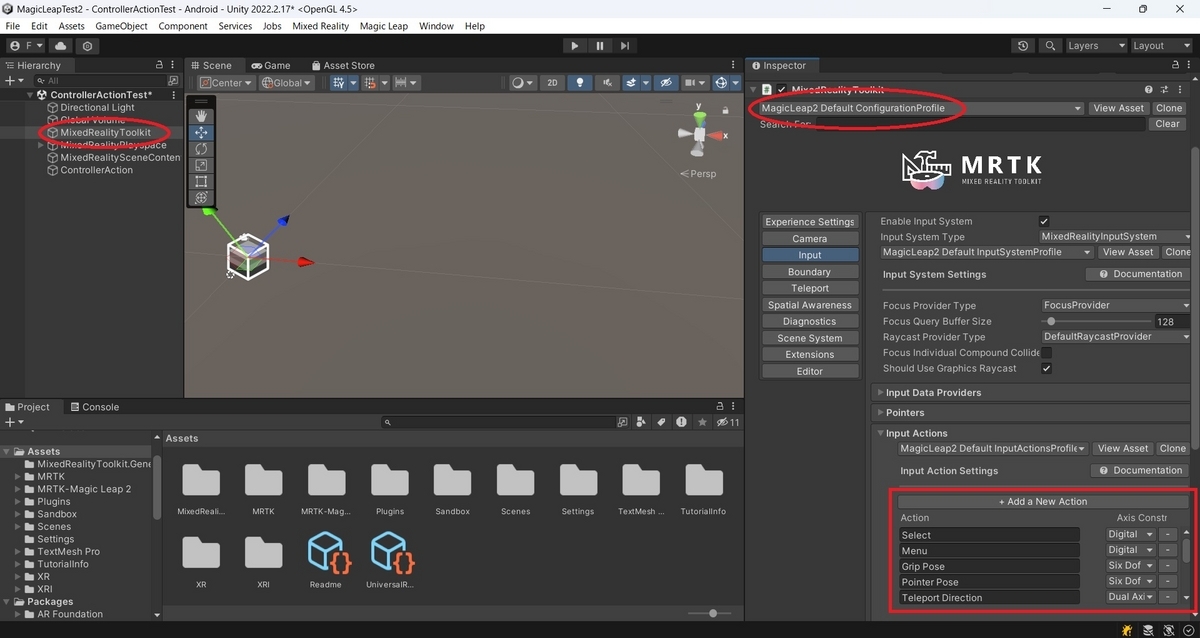Open the Mixed Reality menu
Viewport: 1200px width, 638px height.
pyautogui.click(x=320, y=26)
